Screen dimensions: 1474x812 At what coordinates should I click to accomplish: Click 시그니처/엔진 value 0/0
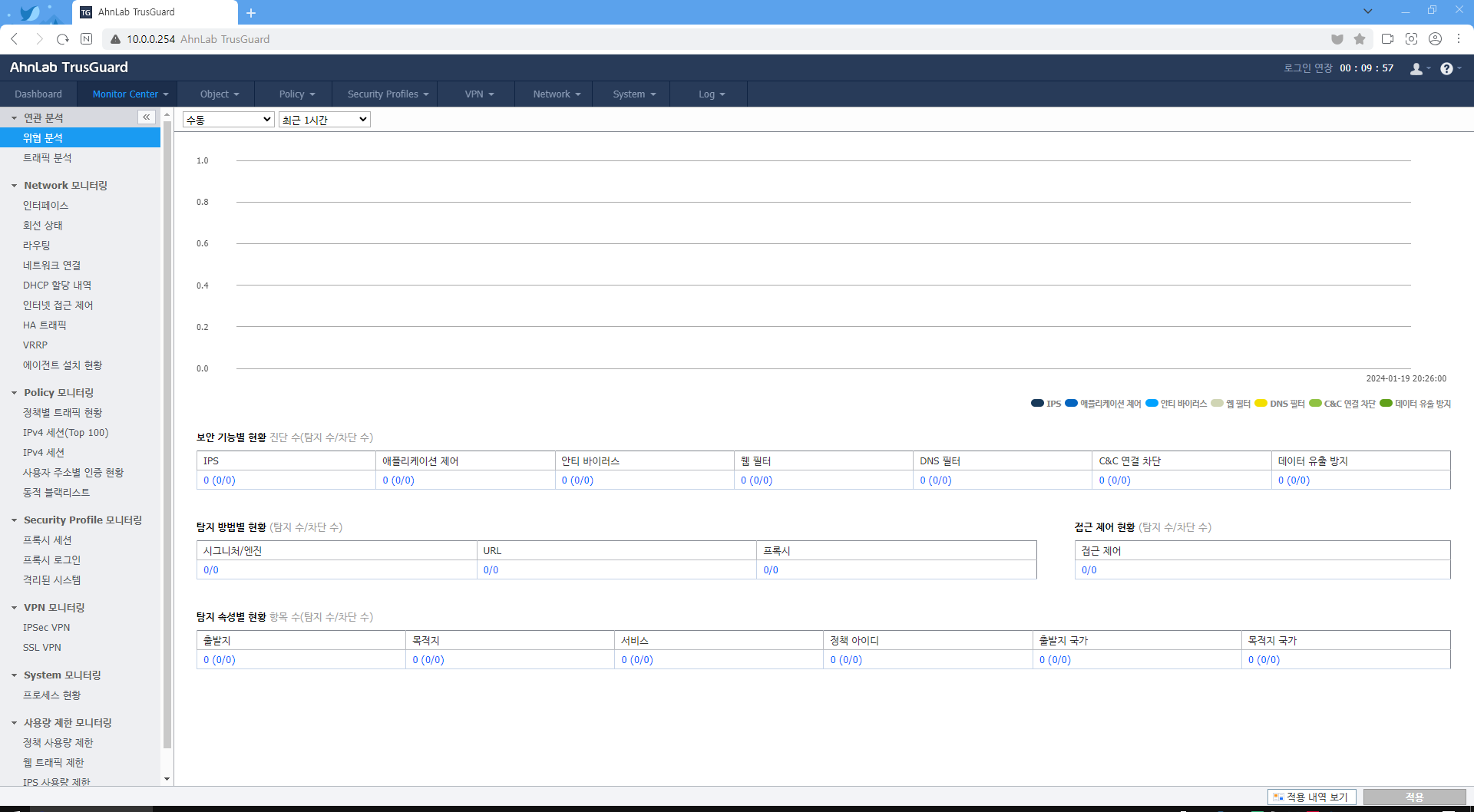pos(210,570)
